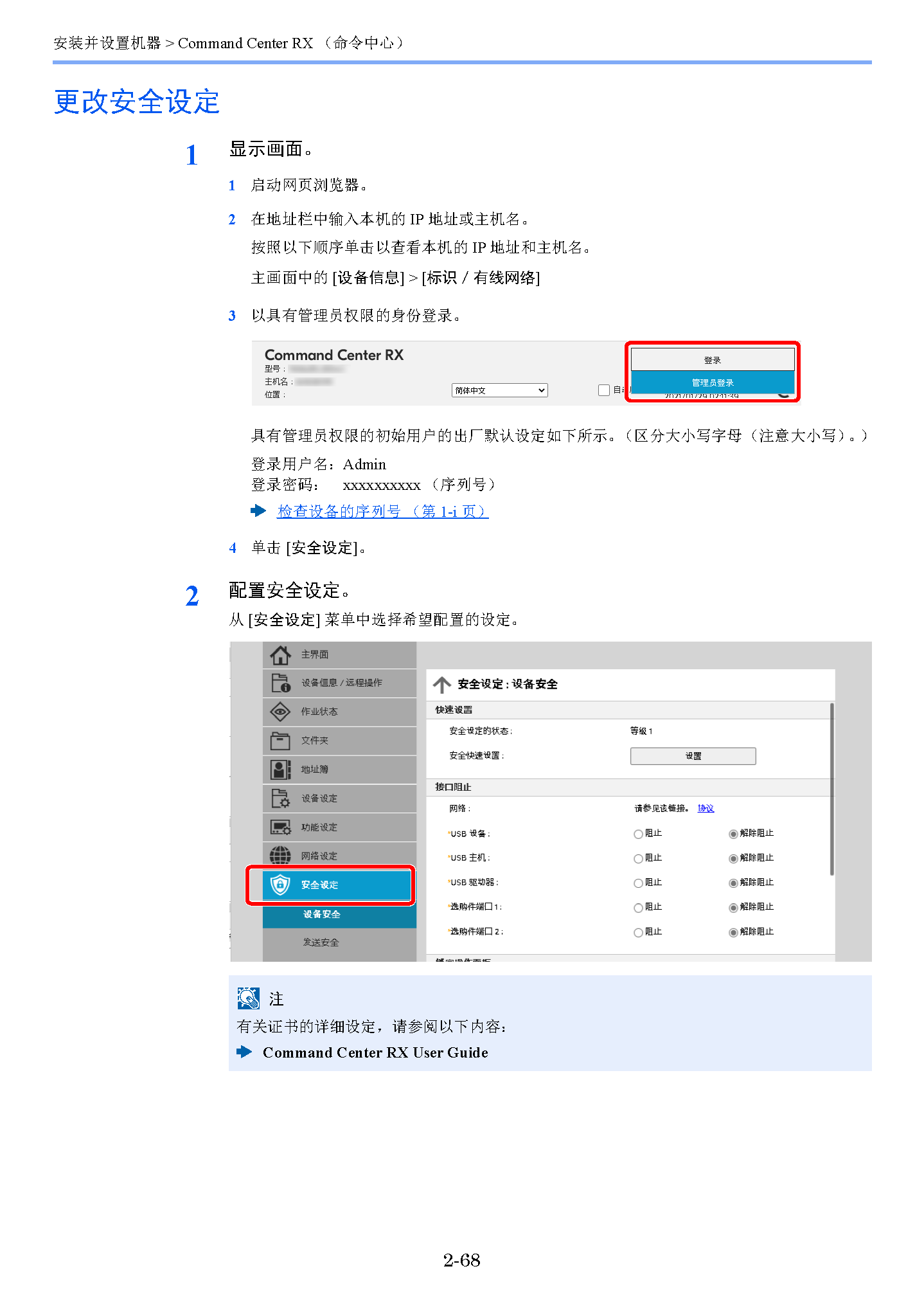Screen dimensions: 924x1316
Task: Click the note icon next to 注
Action: click(x=248, y=998)
